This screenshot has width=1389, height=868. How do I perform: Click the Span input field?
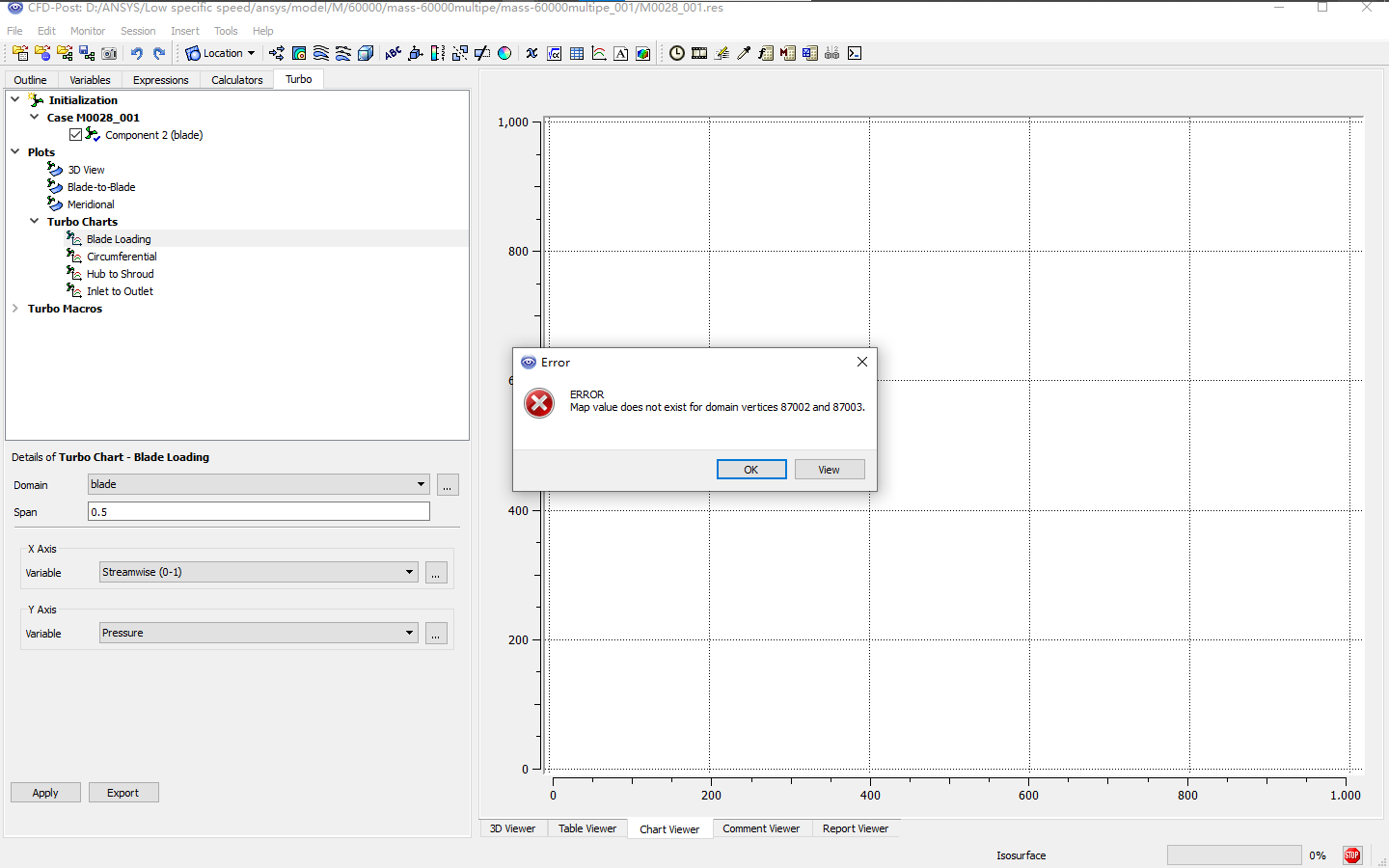click(x=259, y=512)
